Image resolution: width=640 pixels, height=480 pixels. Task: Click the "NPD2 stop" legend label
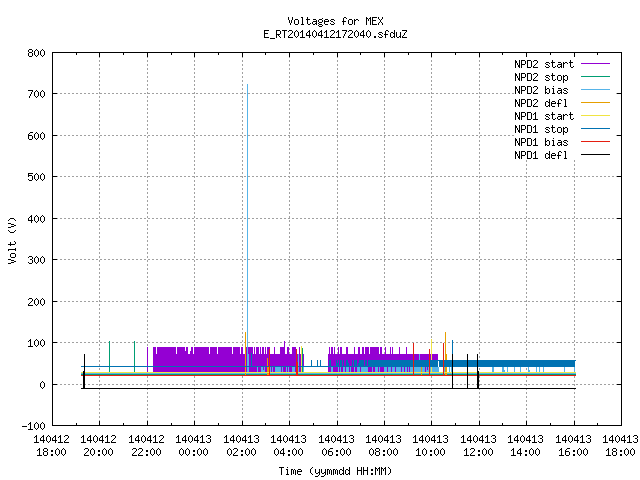(541, 77)
